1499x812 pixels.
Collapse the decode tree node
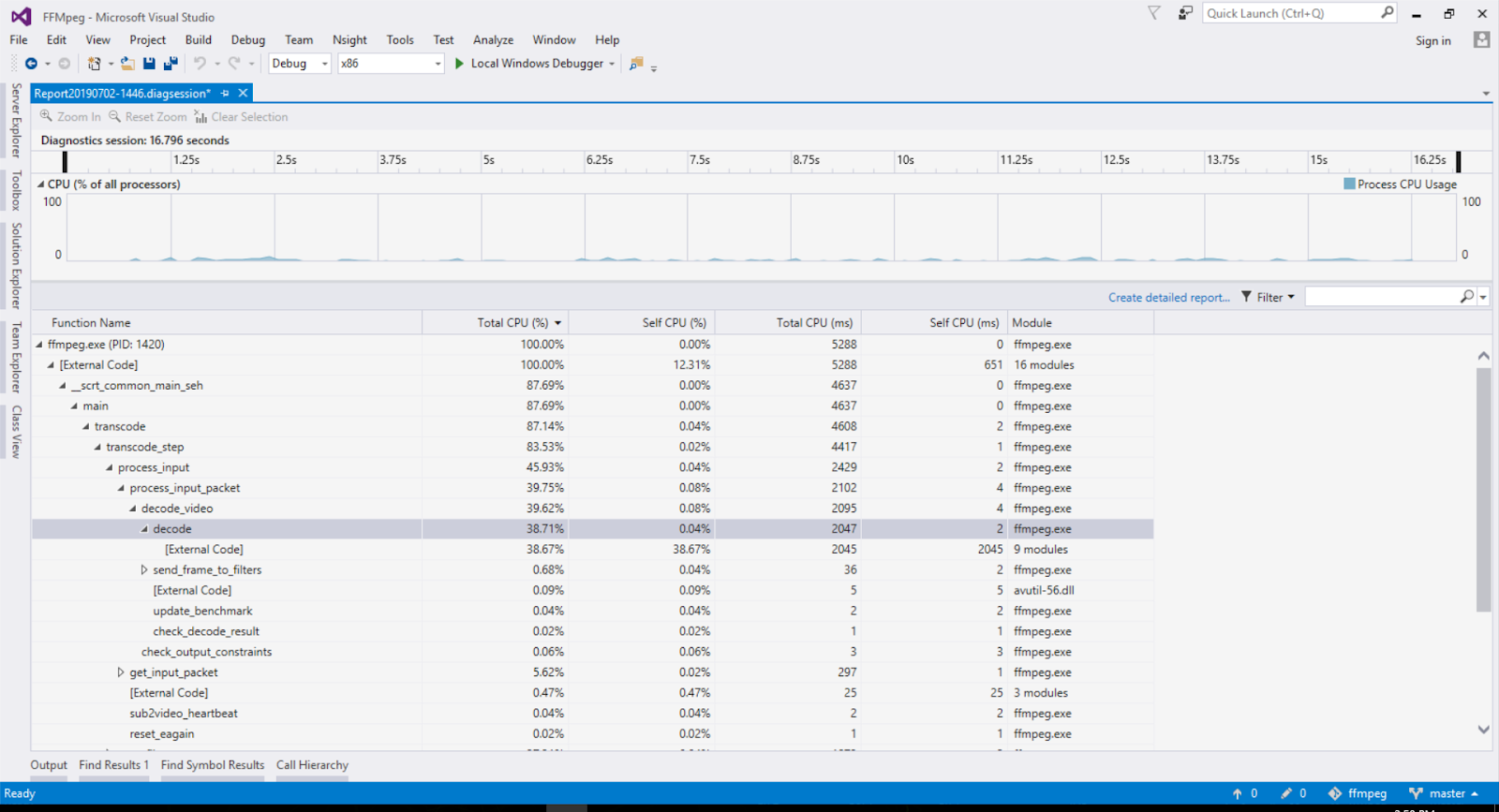coord(144,529)
